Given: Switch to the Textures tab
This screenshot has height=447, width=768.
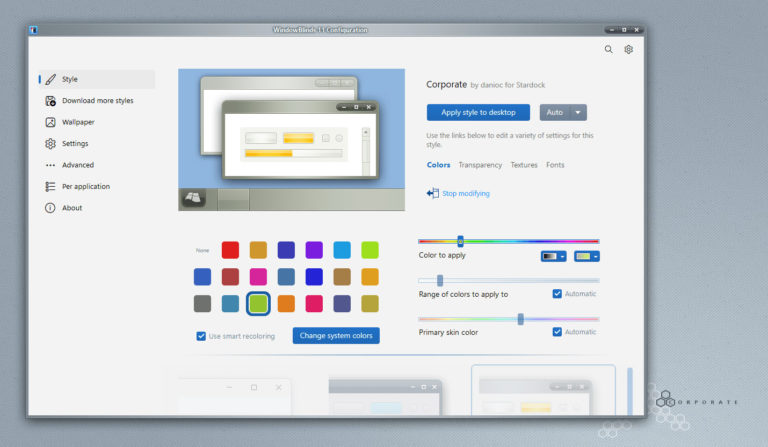Looking at the screenshot, I should coord(524,165).
